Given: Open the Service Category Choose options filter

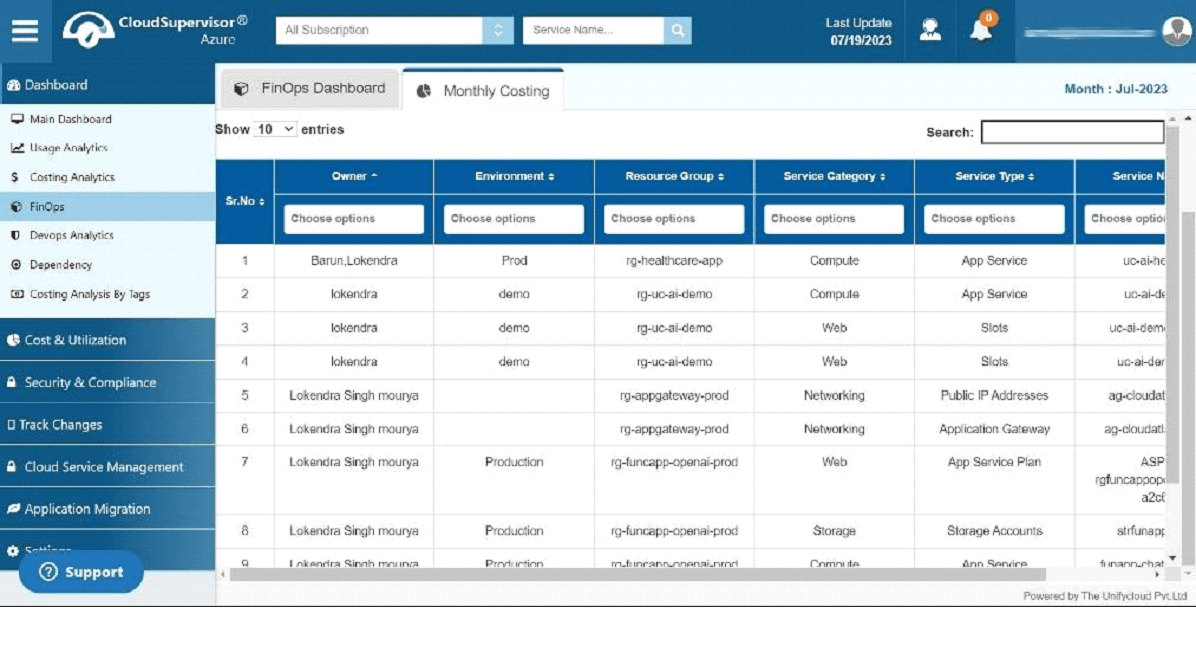Looking at the screenshot, I should tap(834, 219).
